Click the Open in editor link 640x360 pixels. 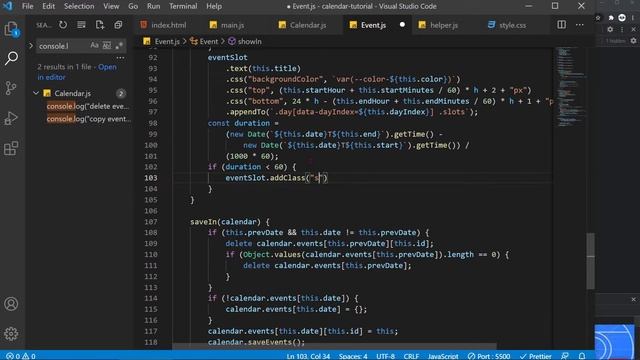(x=77, y=72)
